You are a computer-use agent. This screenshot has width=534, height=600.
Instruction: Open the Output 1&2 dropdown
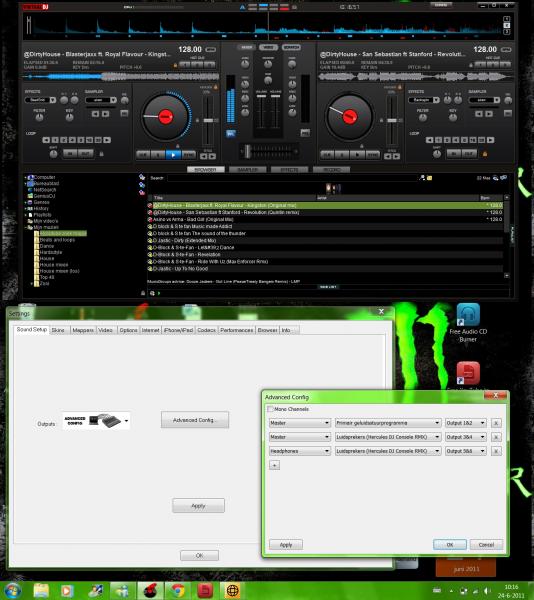(466, 423)
